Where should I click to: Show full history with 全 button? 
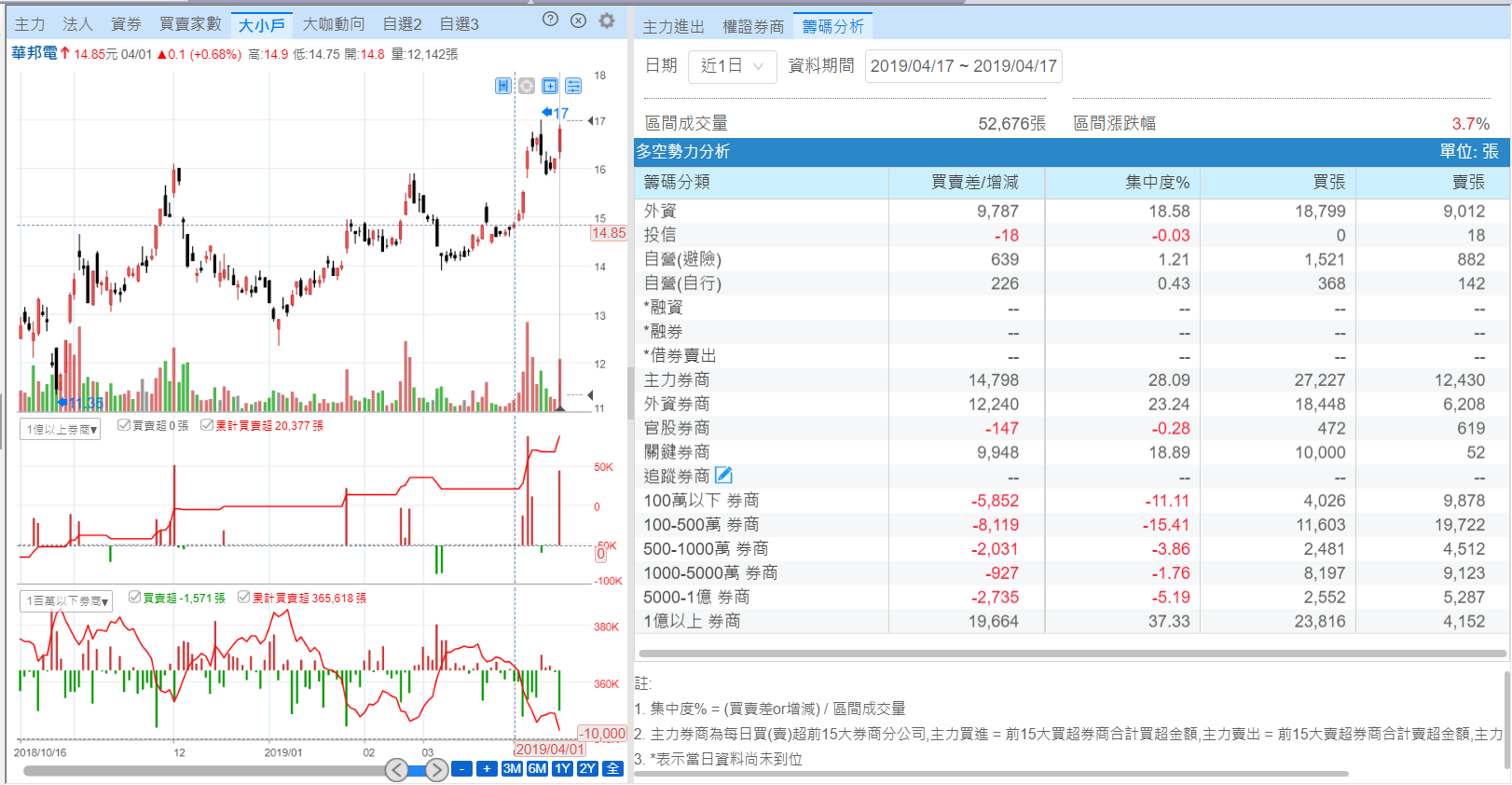[x=612, y=769]
